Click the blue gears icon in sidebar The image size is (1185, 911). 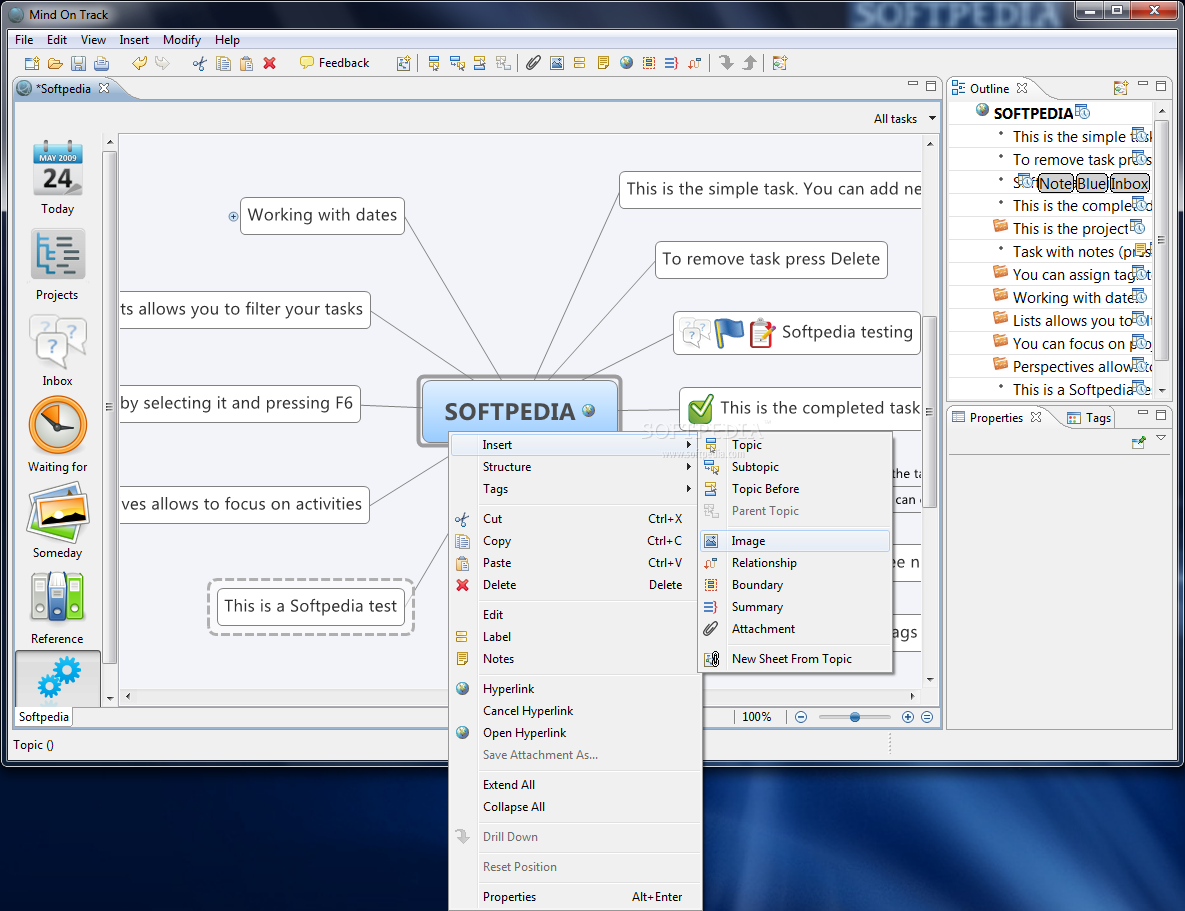tap(58, 677)
